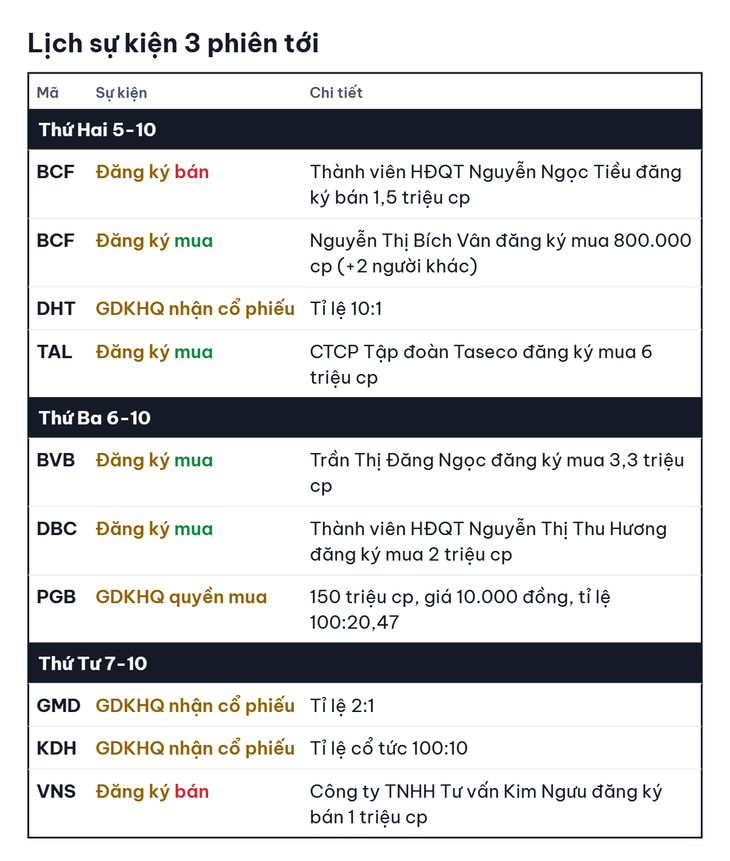Click the Sự kiện column header
This screenshot has width=730, height=861.
point(121,93)
